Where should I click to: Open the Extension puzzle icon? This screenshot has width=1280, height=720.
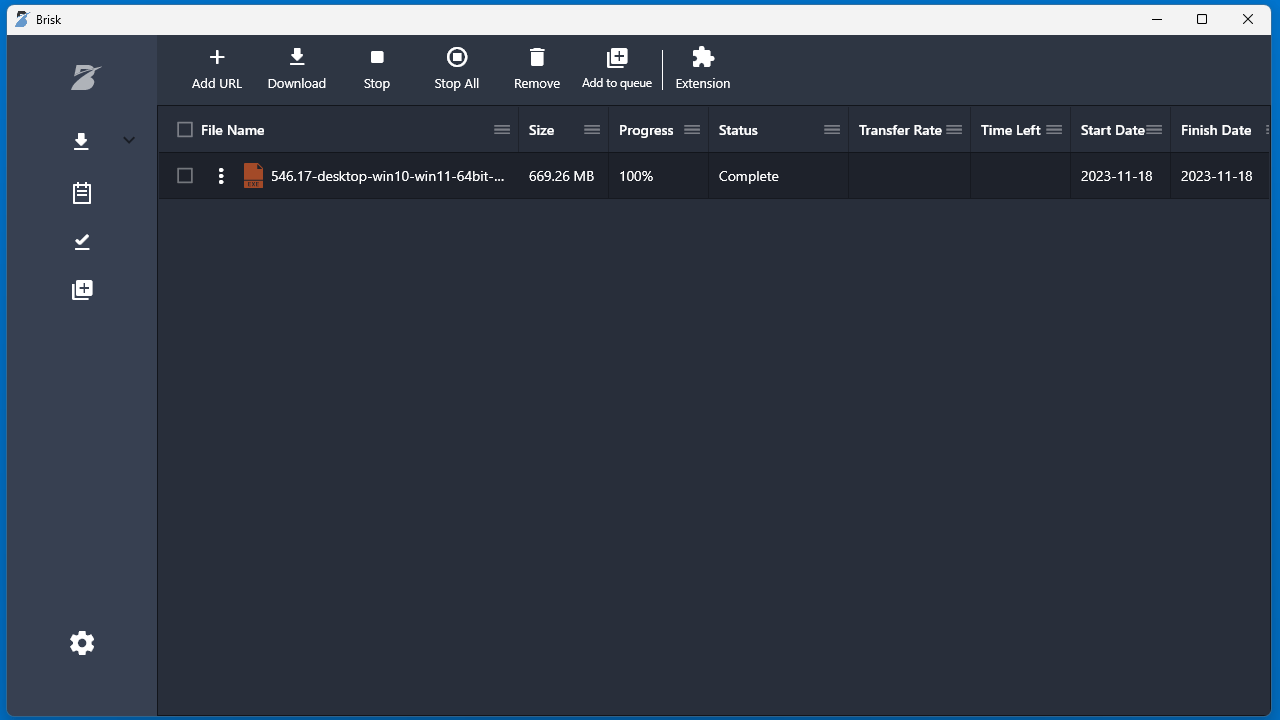[703, 57]
